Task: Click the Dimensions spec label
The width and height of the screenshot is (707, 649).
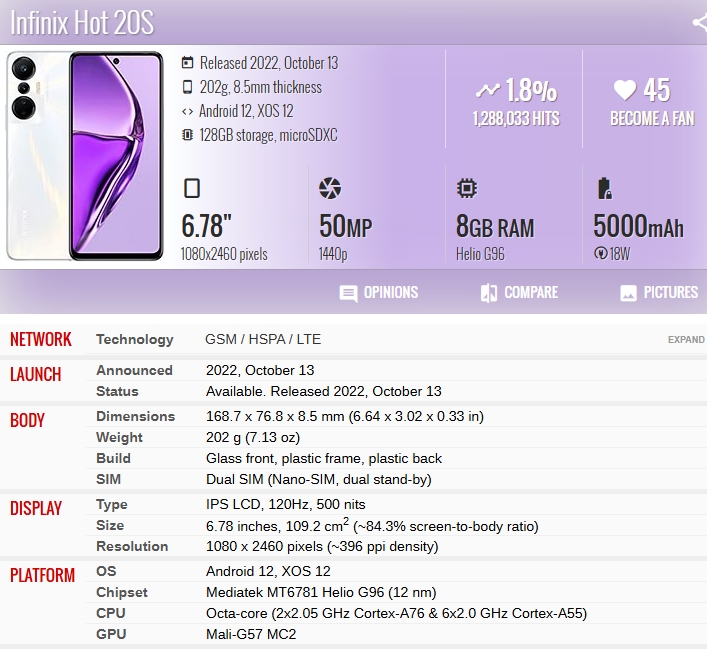Action: (135, 416)
